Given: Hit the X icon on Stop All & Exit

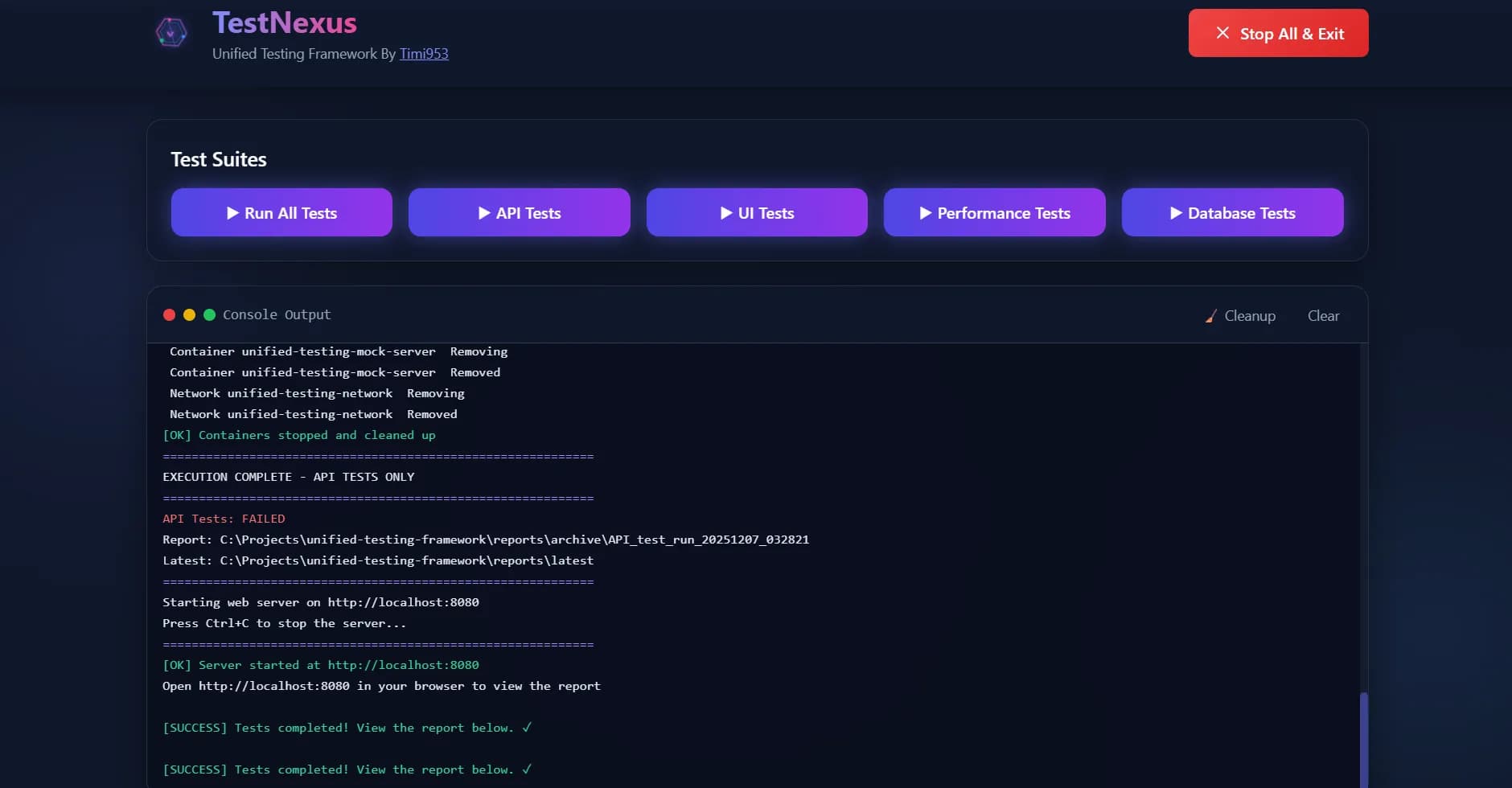Looking at the screenshot, I should tap(1222, 33).
